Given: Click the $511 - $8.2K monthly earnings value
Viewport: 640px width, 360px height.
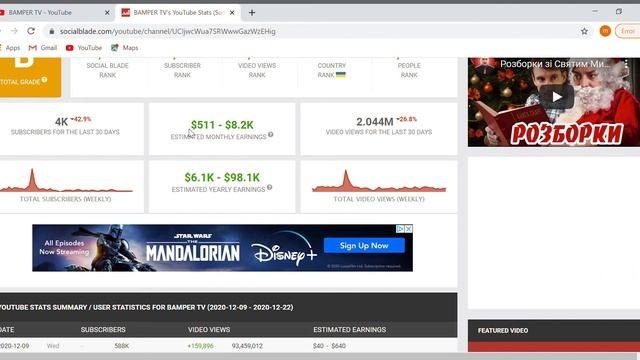Looking at the screenshot, I should click(222, 125).
